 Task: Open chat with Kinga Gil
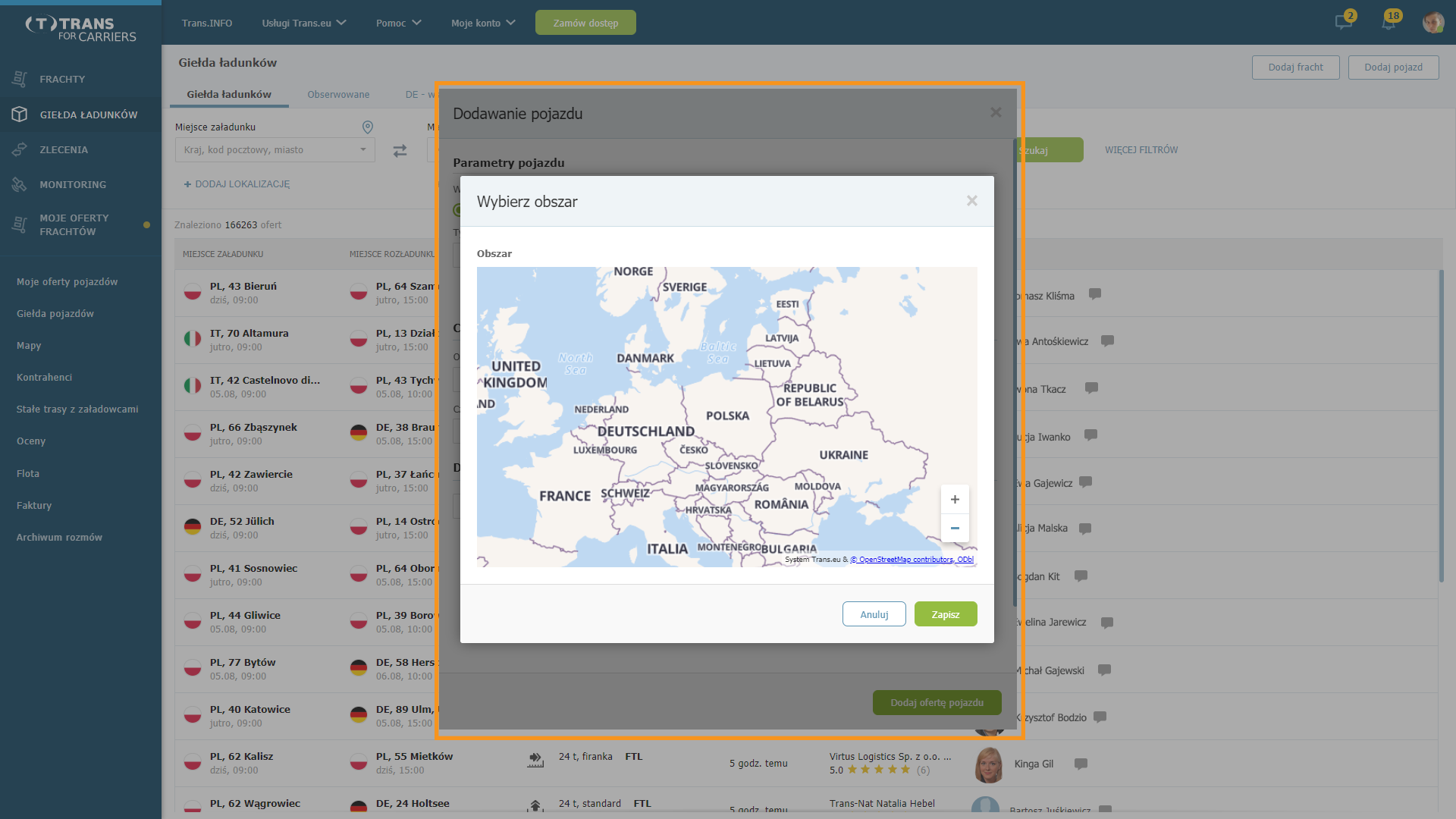[x=1081, y=764]
